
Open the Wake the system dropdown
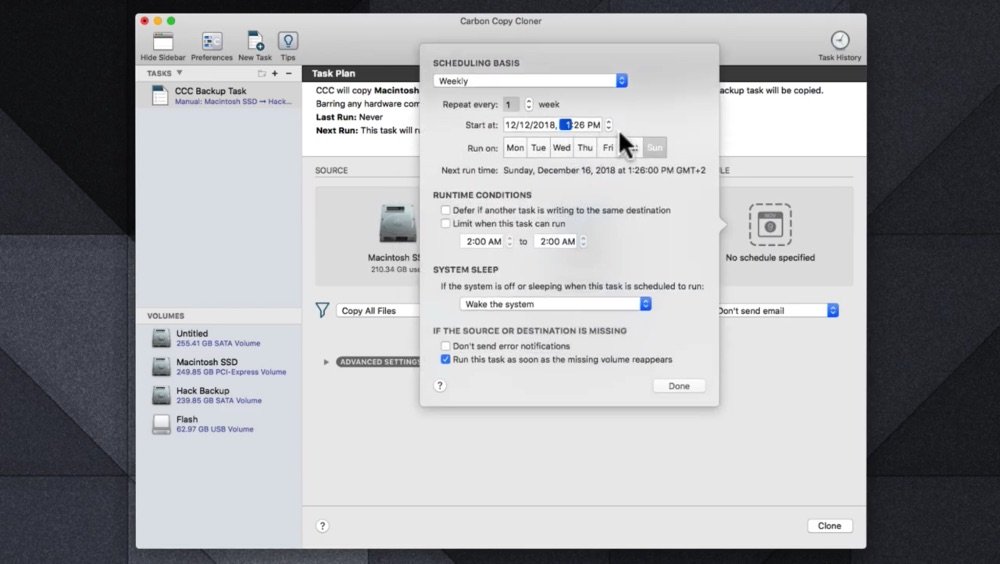tap(556, 304)
